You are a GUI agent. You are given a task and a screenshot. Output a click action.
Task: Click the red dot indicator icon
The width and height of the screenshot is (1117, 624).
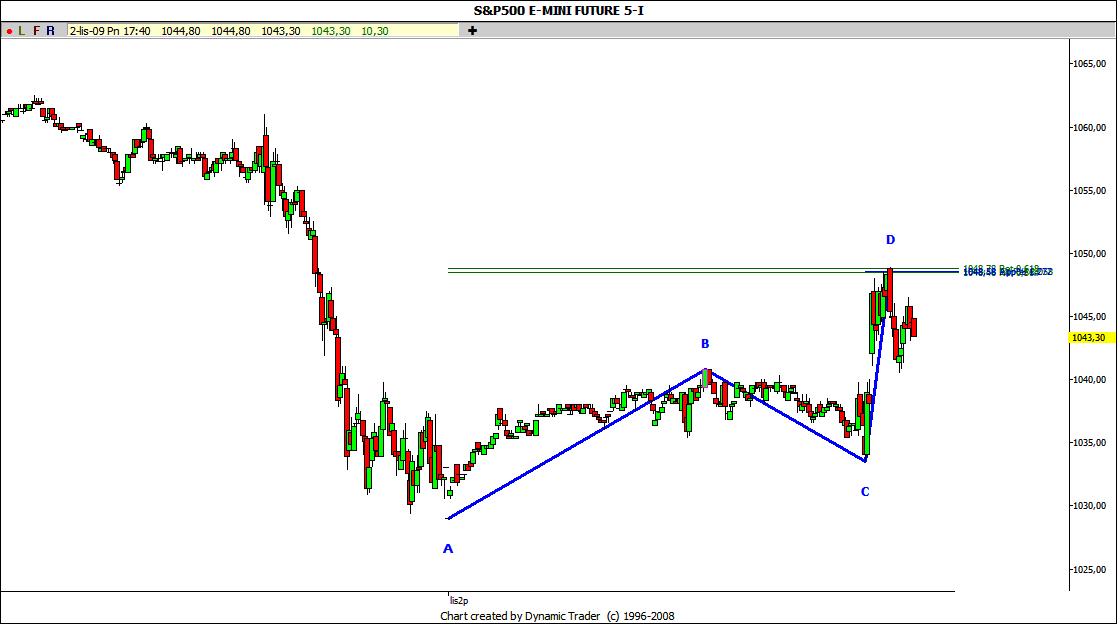coord(9,31)
